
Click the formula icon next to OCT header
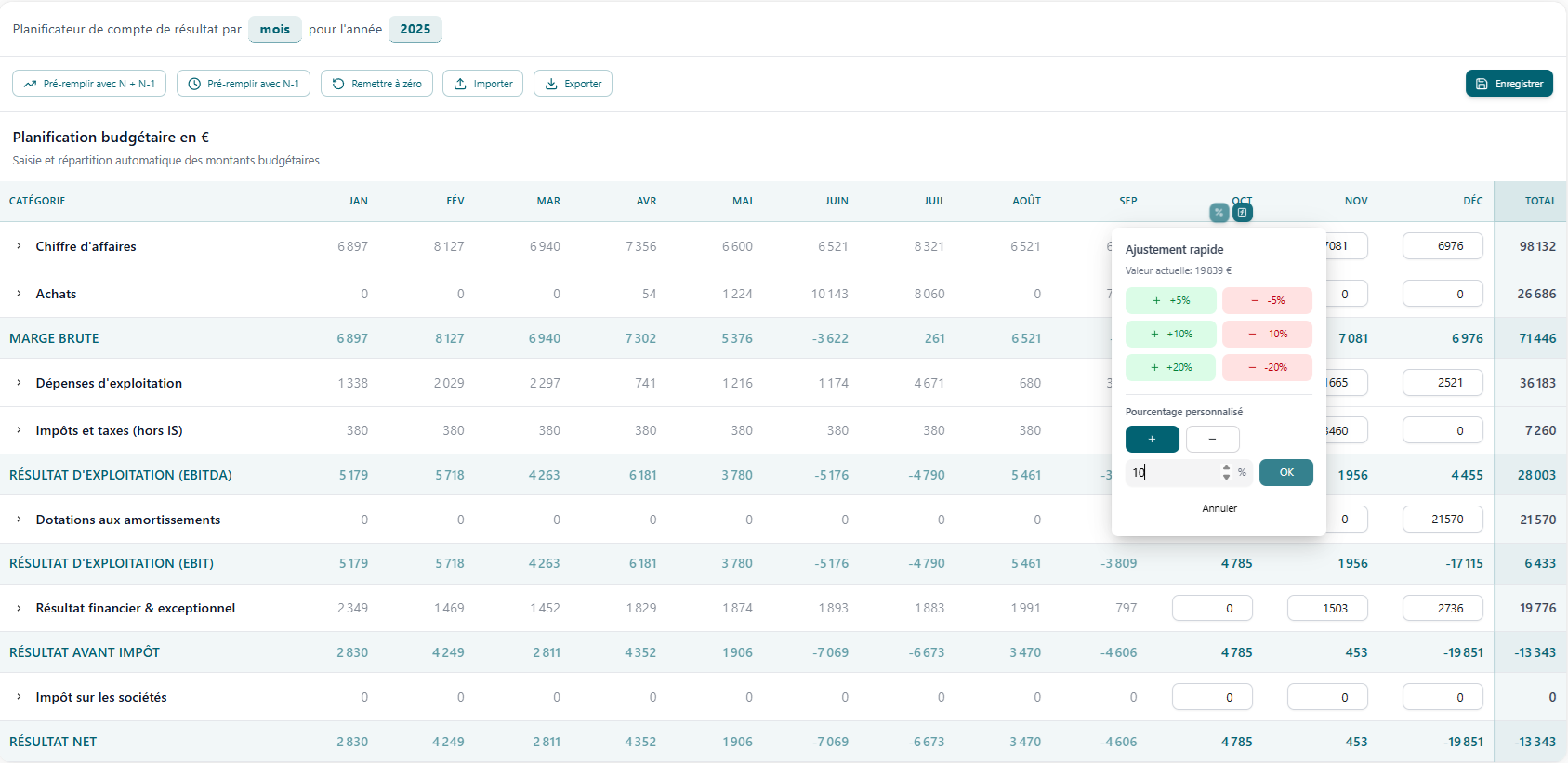coord(1243,213)
